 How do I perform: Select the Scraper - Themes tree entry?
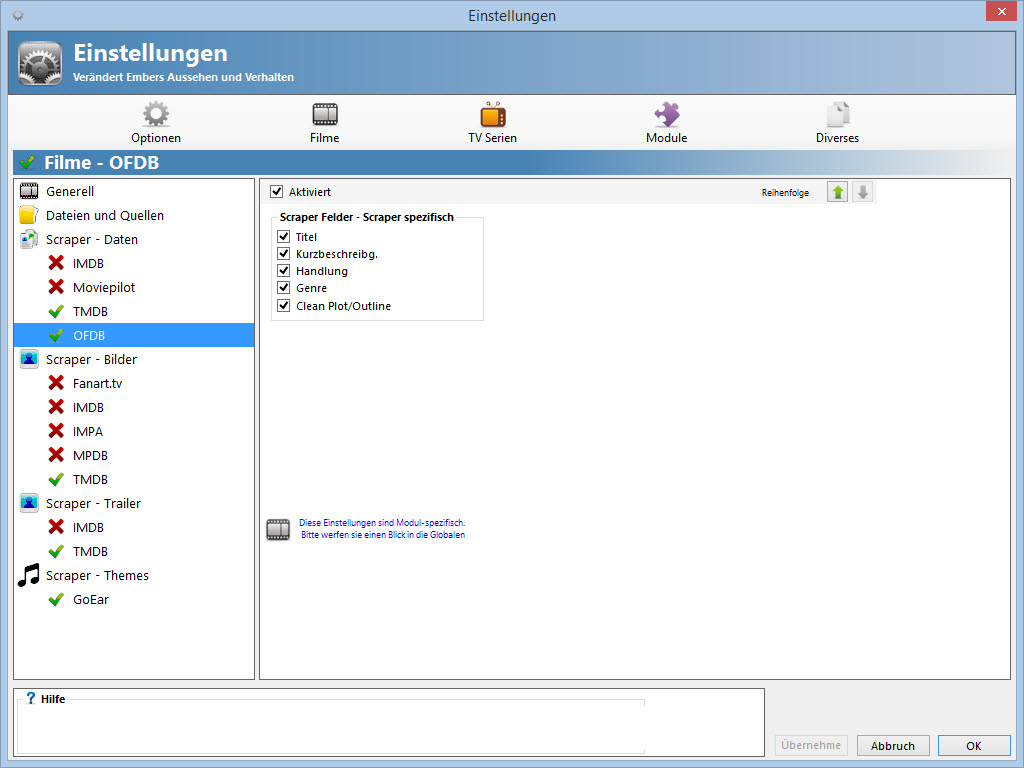tap(97, 575)
